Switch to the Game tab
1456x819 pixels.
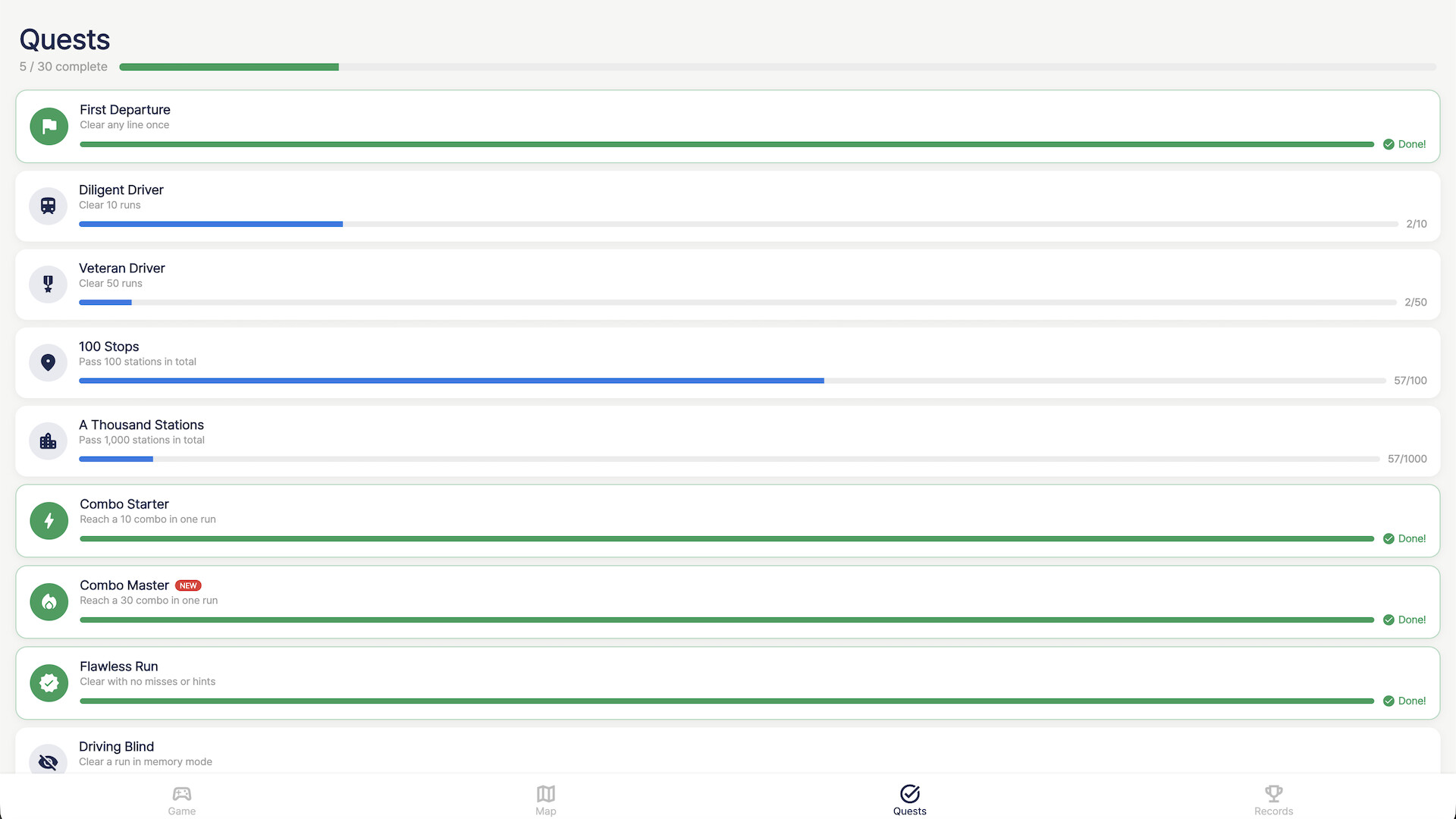pyautogui.click(x=182, y=800)
